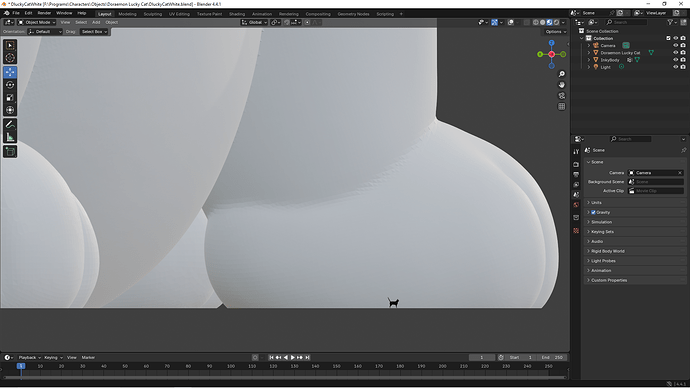Open the viewport Add menu

click(x=96, y=22)
